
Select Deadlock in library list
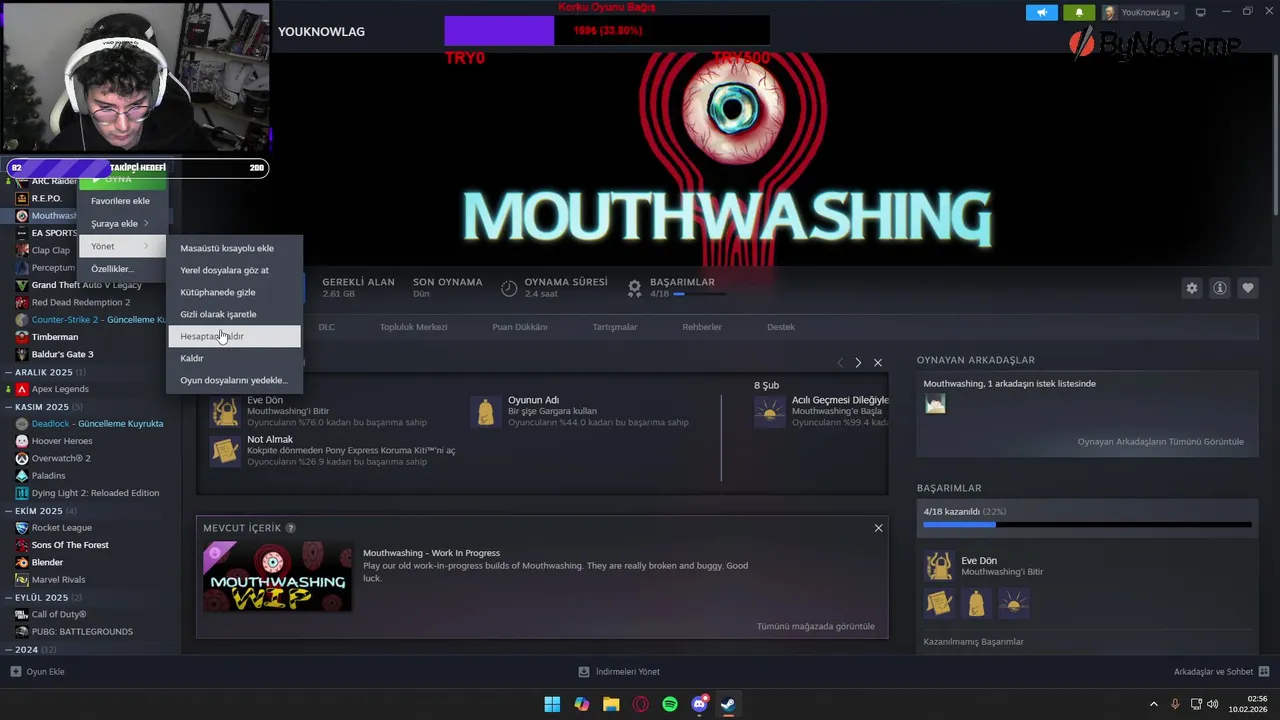tap(90, 424)
